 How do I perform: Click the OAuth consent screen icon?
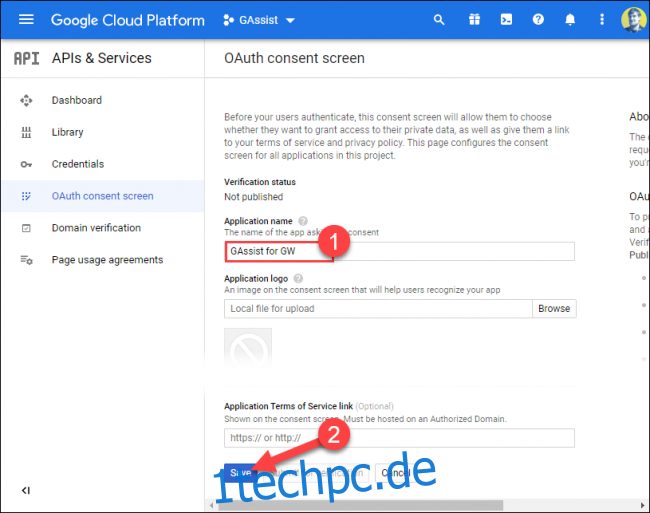(26, 196)
